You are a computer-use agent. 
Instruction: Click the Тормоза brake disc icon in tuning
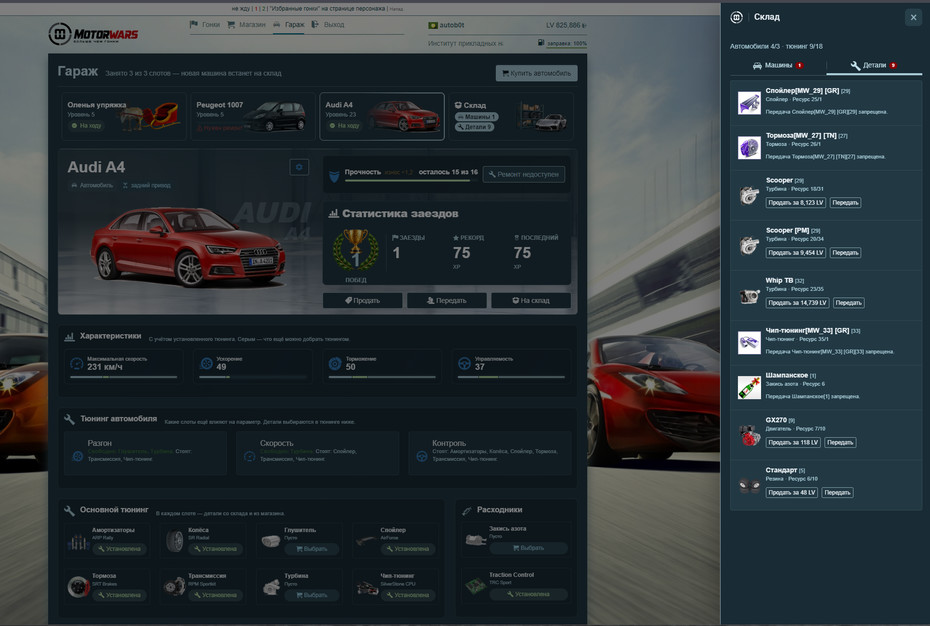(x=78, y=586)
